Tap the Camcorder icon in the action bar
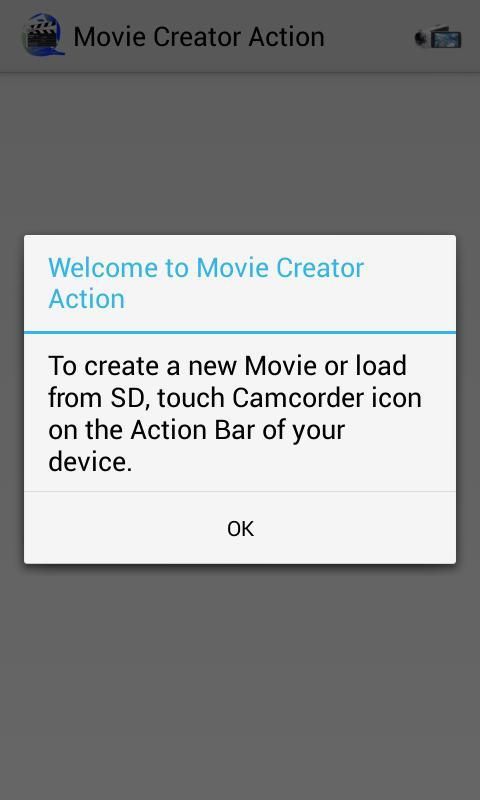Viewport: 480px width, 800px height. [438, 37]
